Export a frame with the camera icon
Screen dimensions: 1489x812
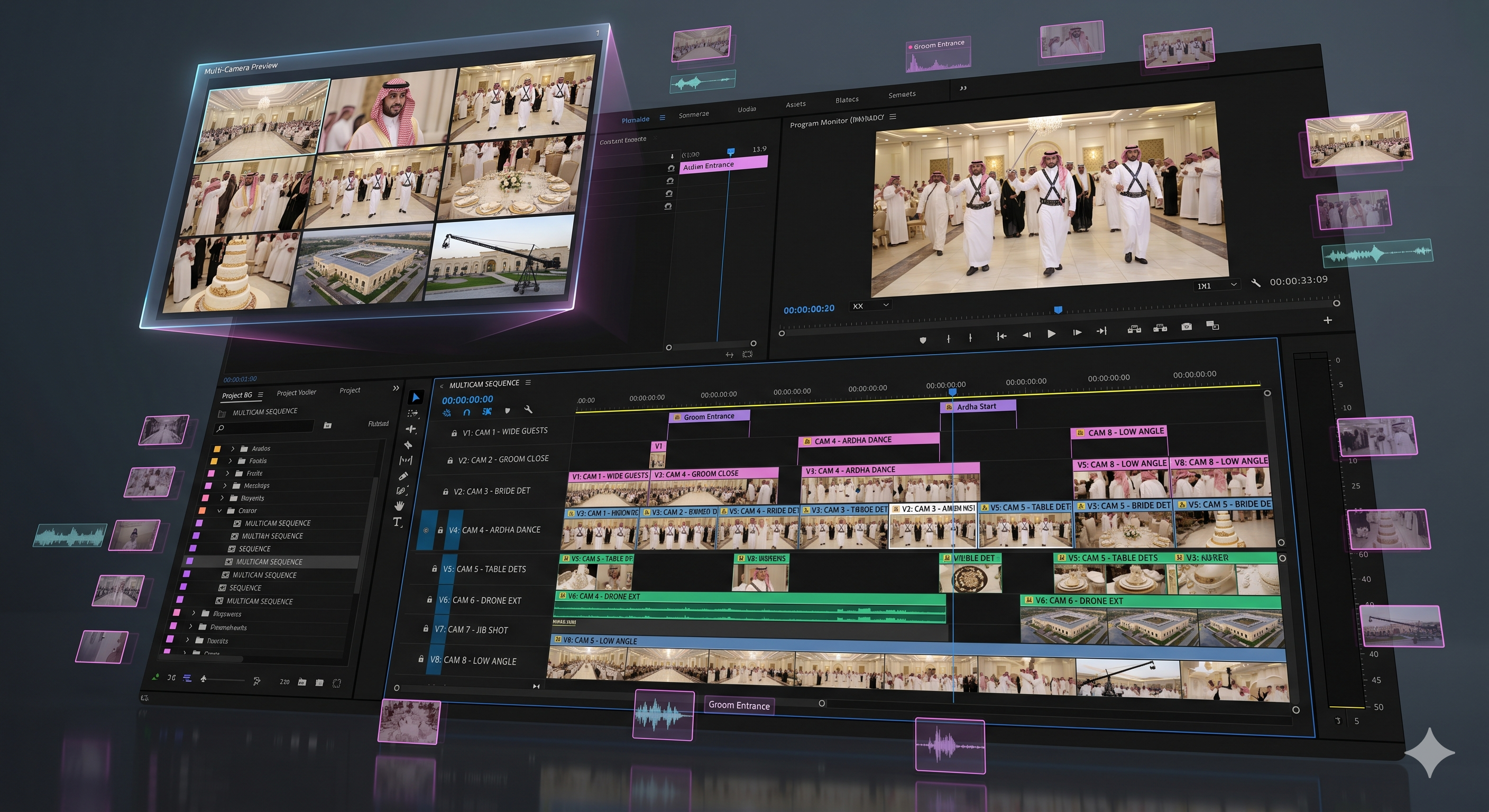coord(1187,327)
